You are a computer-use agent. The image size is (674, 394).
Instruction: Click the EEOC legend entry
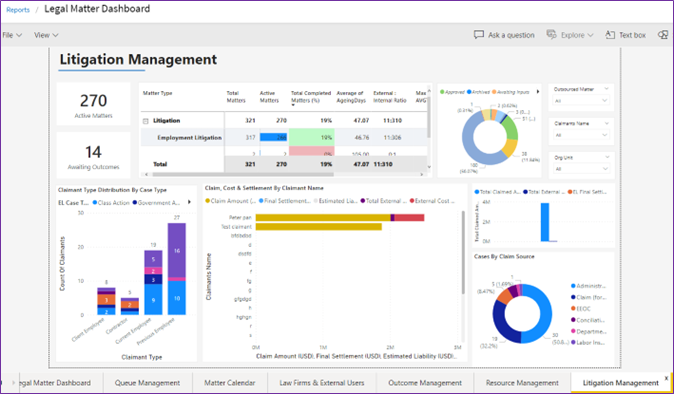point(581,308)
